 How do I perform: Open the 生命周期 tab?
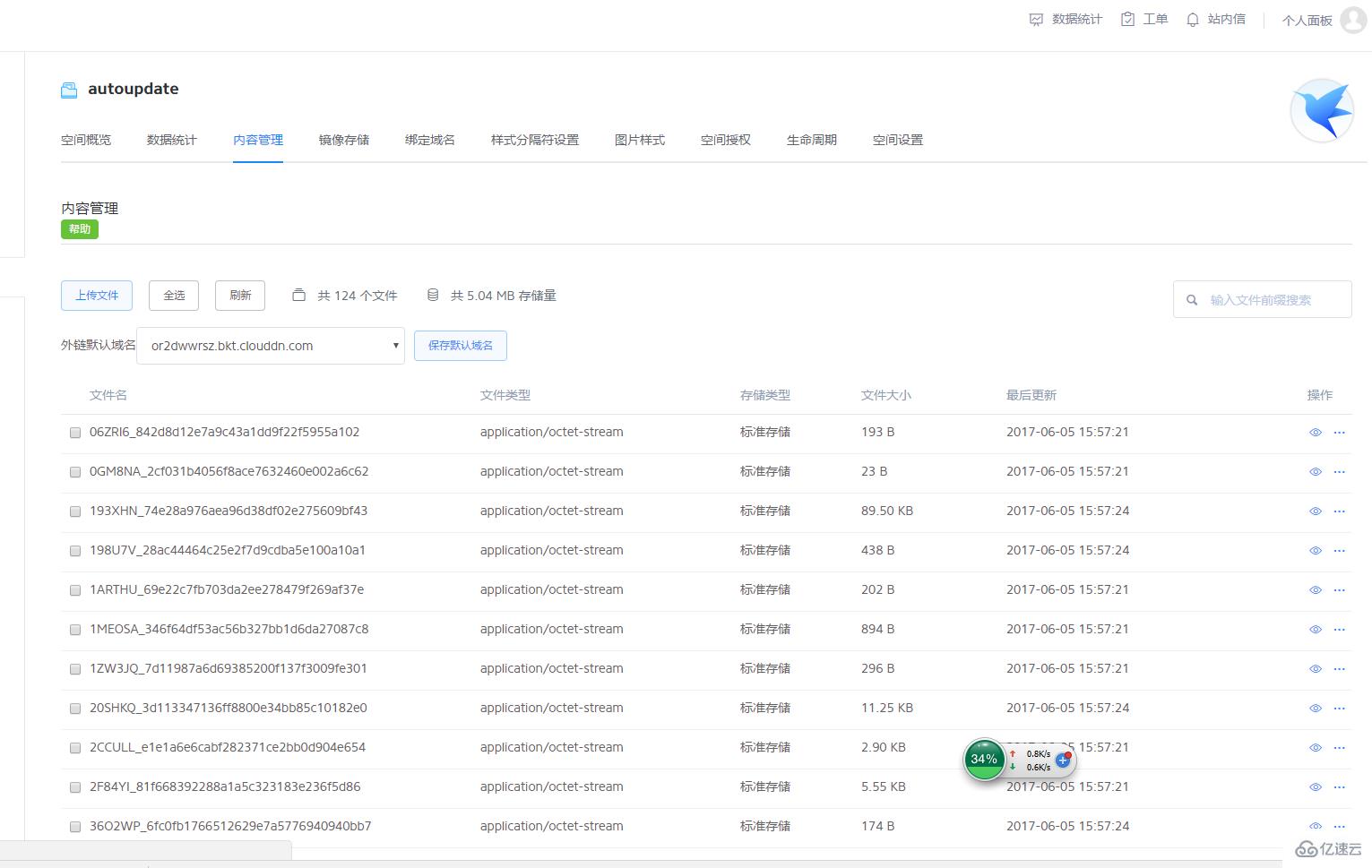point(812,140)
